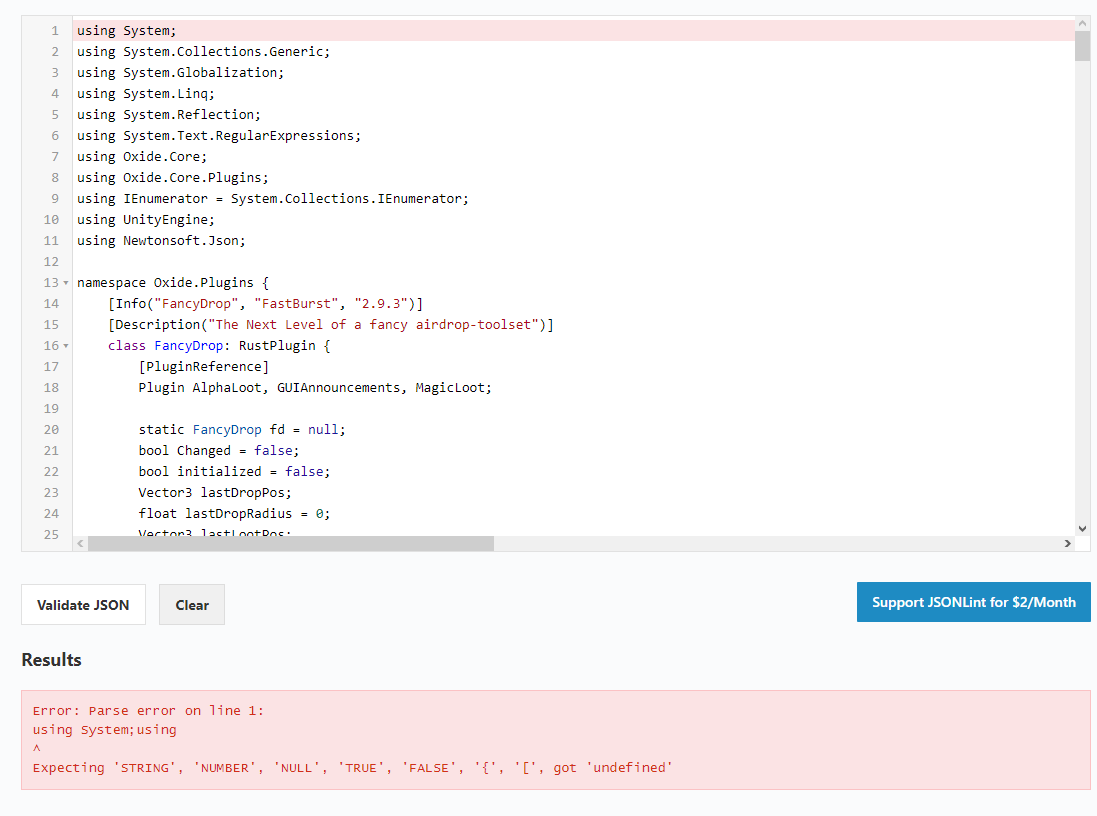Click 'class FancyDrop: RustPlugin {' line
Image resolution: width=1097 pixels, height=816 pixels.
pyautogui.click(x=219, y=346)
